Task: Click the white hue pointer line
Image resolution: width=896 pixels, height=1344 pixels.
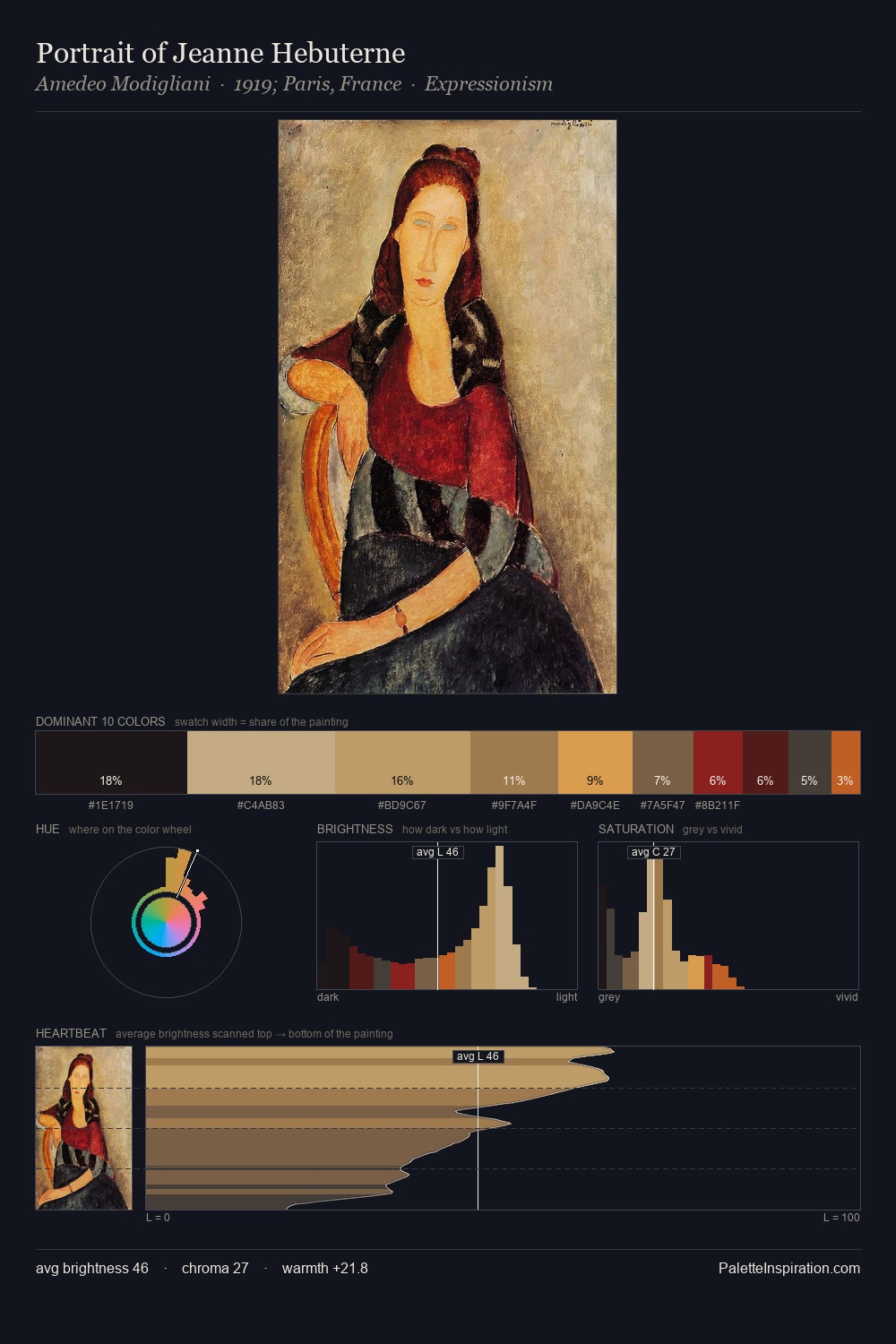Action: click(x=188, y=874)
